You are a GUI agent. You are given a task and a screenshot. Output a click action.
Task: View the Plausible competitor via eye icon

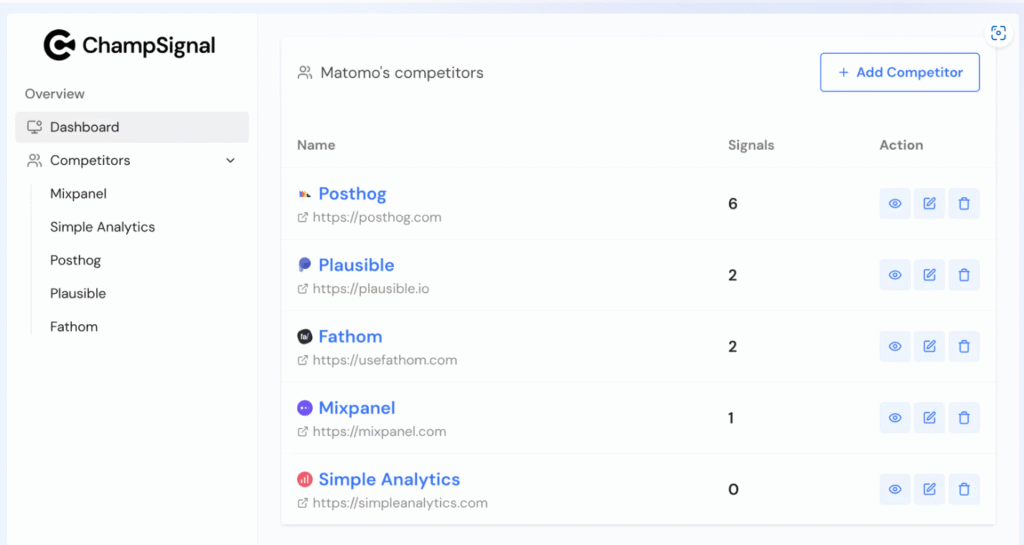point(895,275)
